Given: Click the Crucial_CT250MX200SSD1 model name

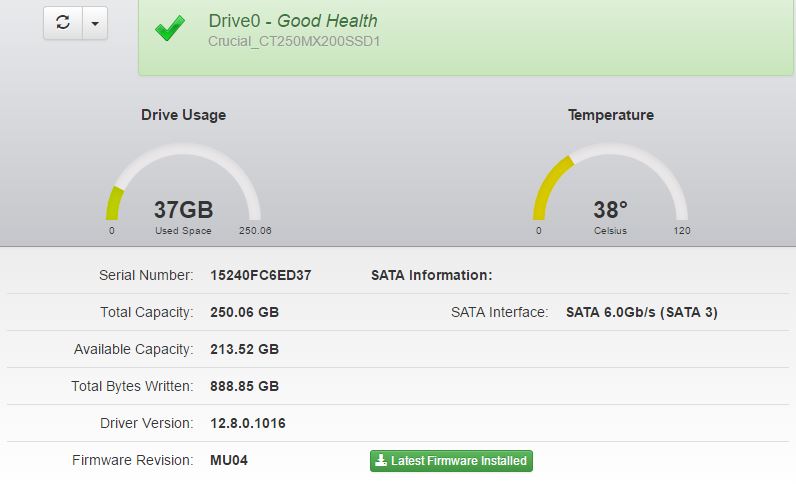Looking at the screenshot, I should pyautogui.click(x=294, y=42).
